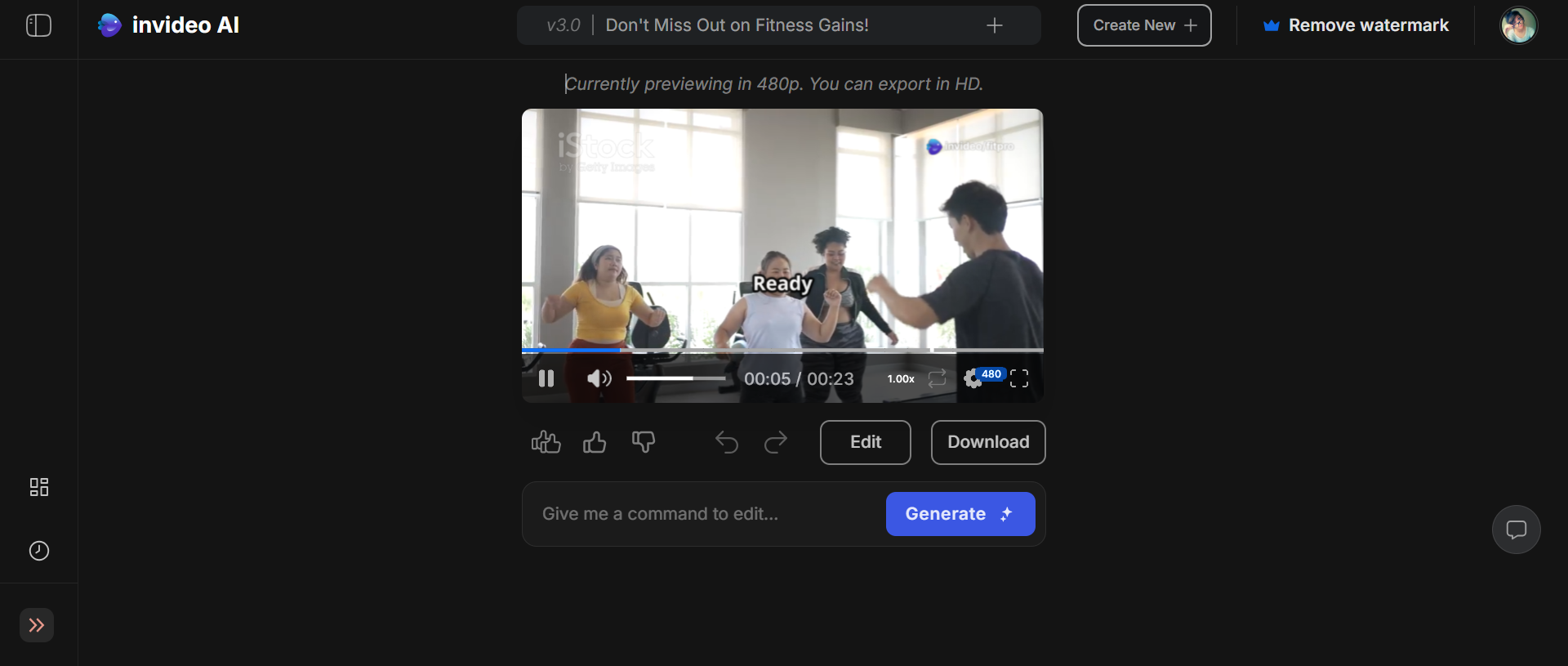Screen dimensions: 1568x666
Task: Focus the edit command input field
Action: click(x=706, y=514)
